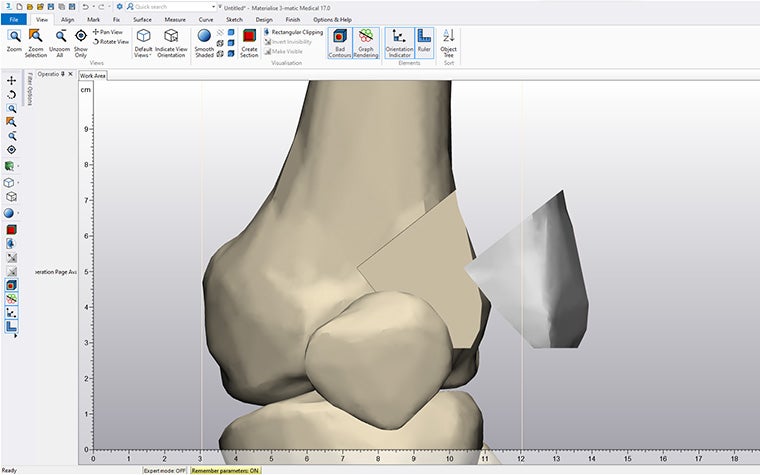The height and width of the screenshot is (475, 760).
Task: Click Expert mode: OFF in status bar
Action: [x=164, y=471]
